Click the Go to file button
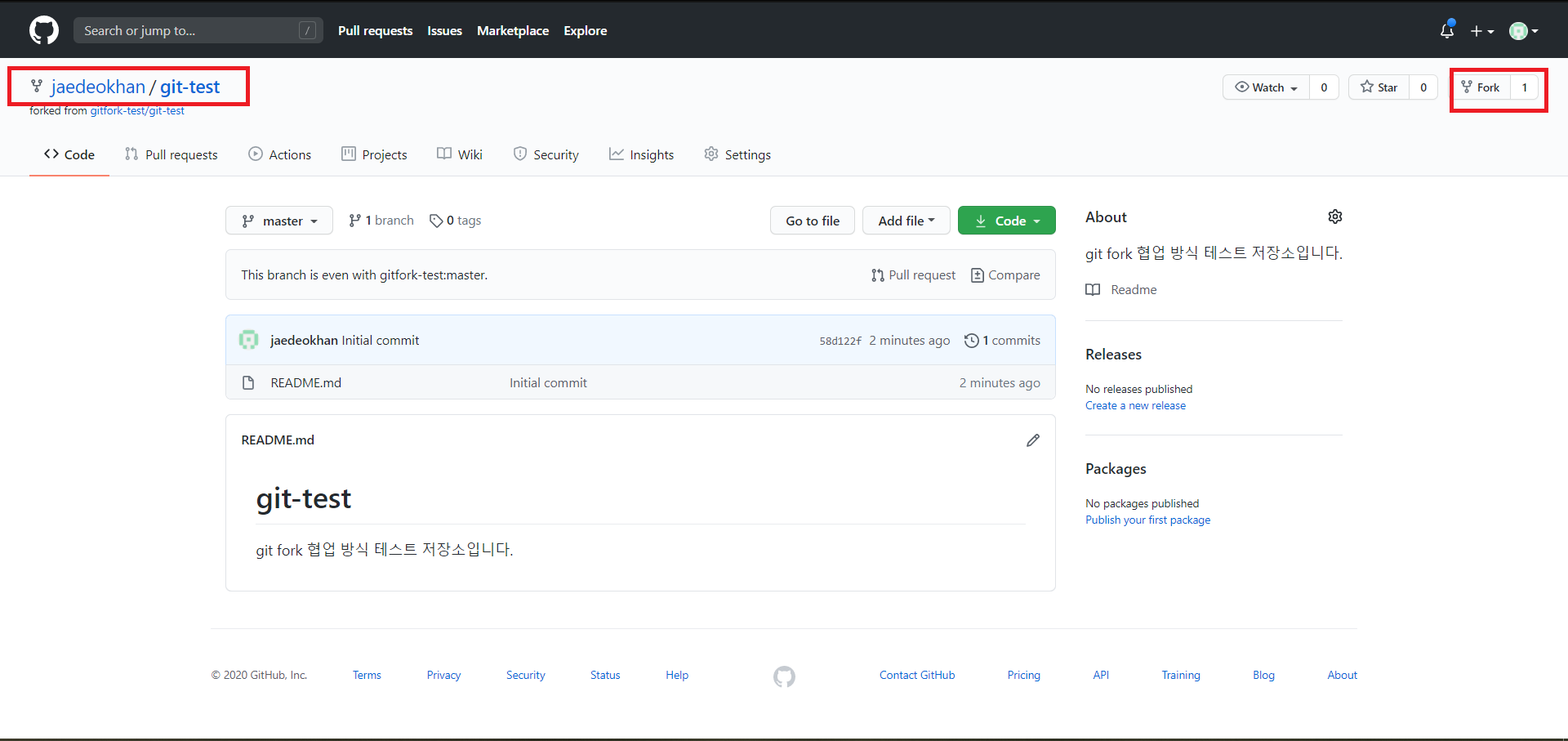Viewport: 1568px width, 741px height. [x=813, y=221]
